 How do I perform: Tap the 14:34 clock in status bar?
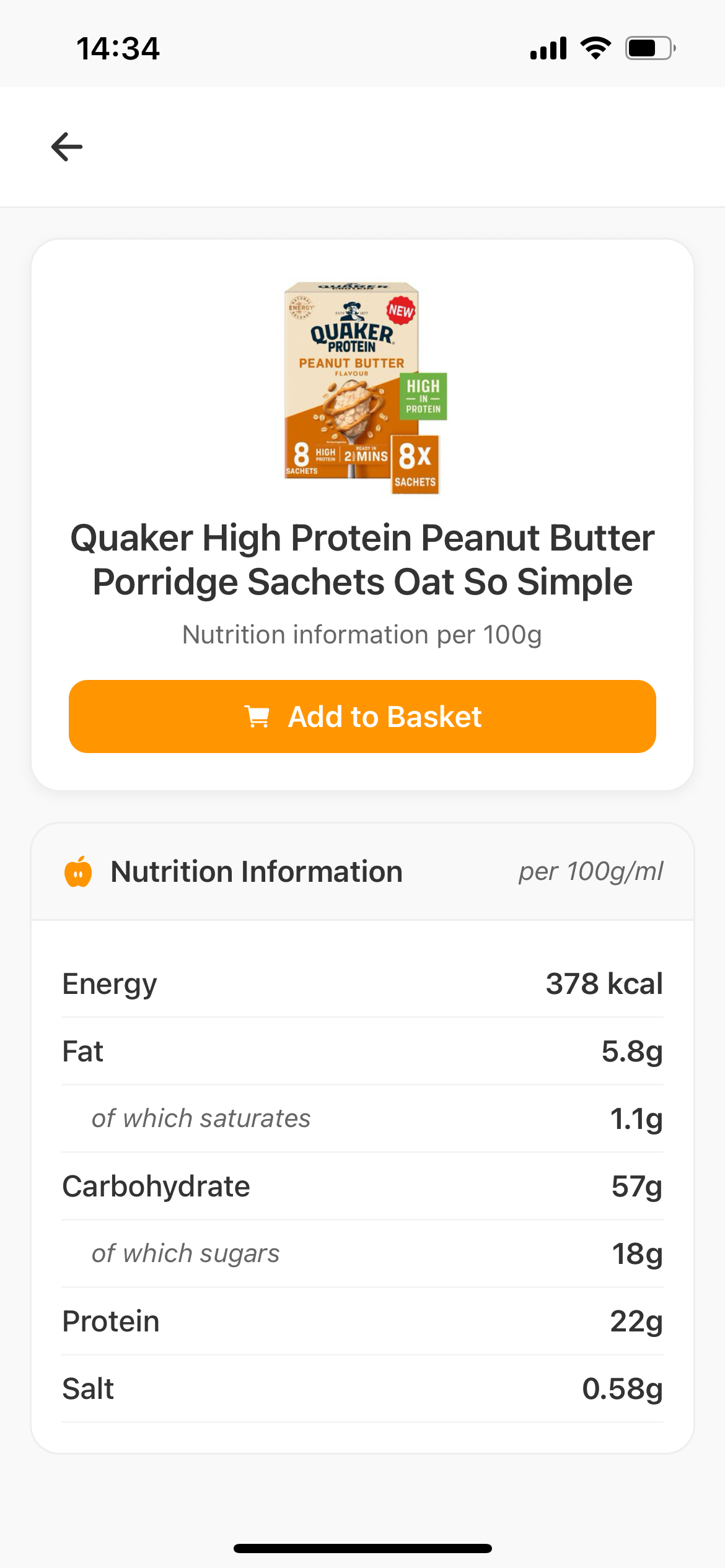click(x=118, y=48)
